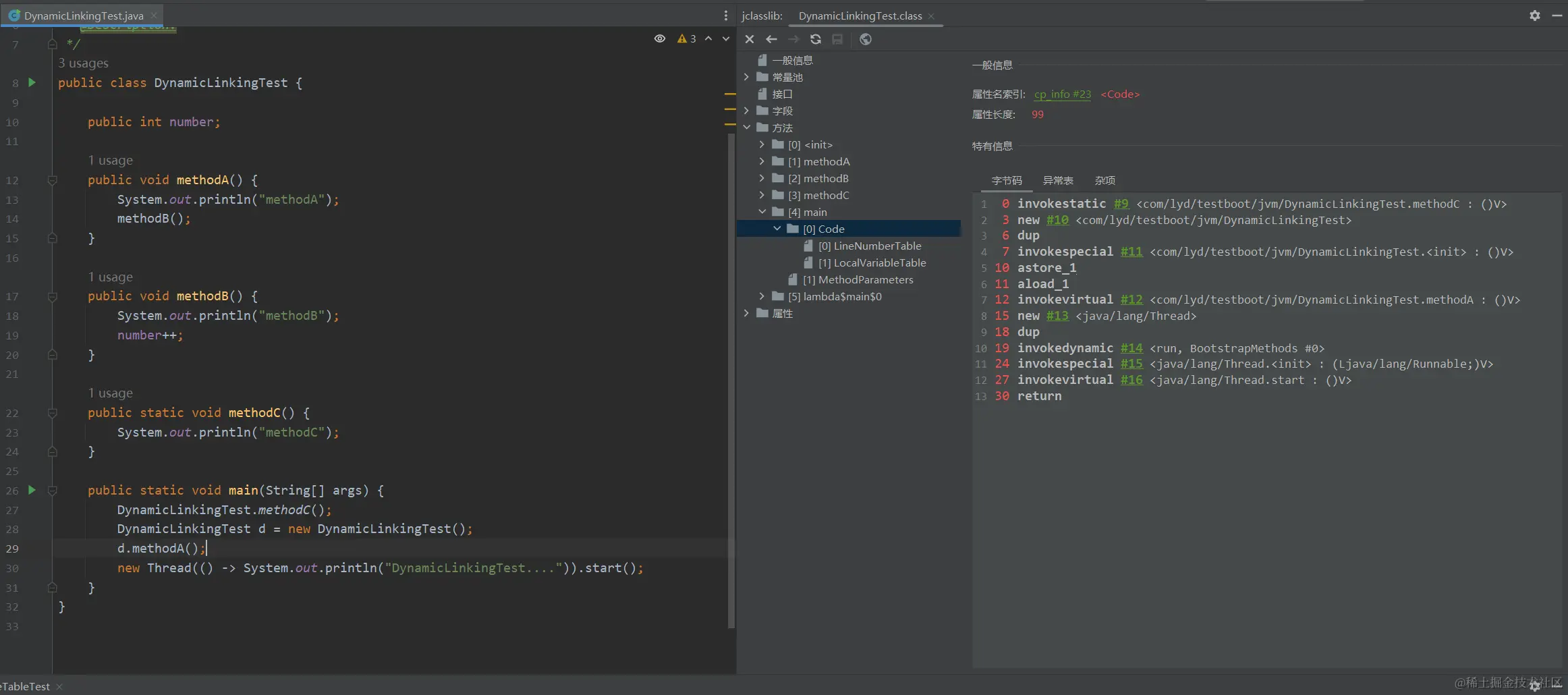Run class DynamicLinkingTest from gutter arrow
The width and height of the screenshot is (1568, 695).
pos(32,82)
